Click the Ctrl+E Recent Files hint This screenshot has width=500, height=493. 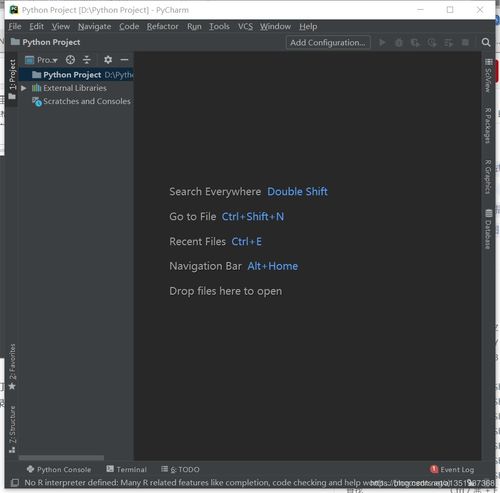(247, 241)
